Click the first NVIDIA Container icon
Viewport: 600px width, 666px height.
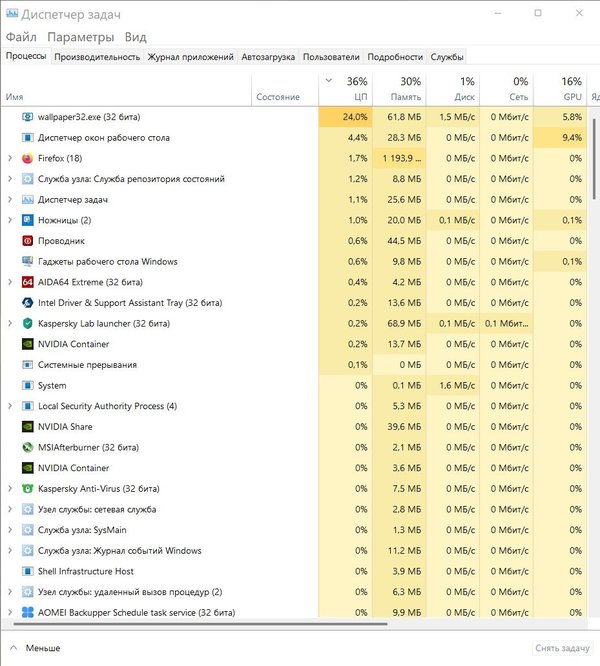point(27,344)
